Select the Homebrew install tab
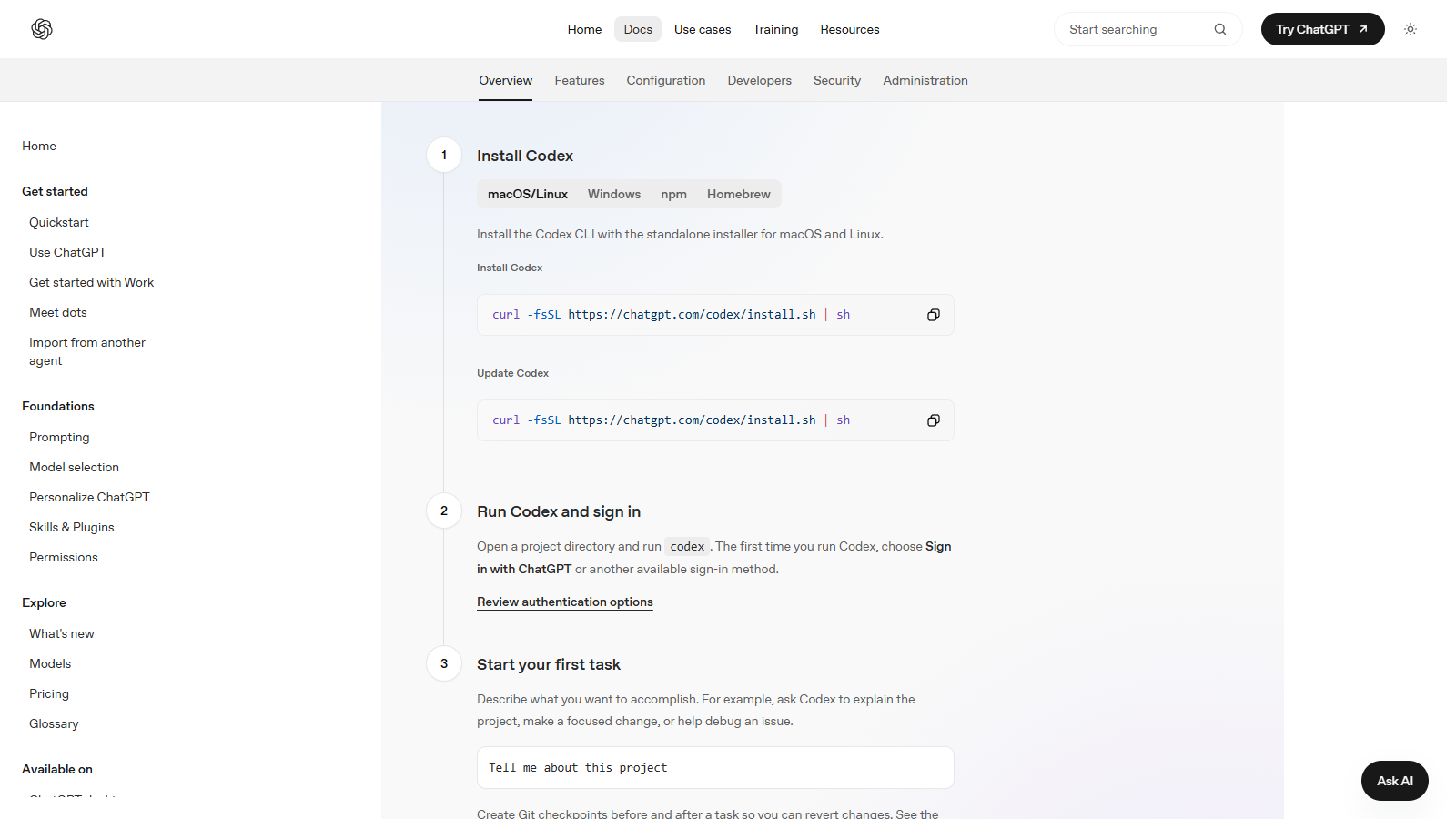The height and width of the screenshot is (819, 1456). [739, 194]
